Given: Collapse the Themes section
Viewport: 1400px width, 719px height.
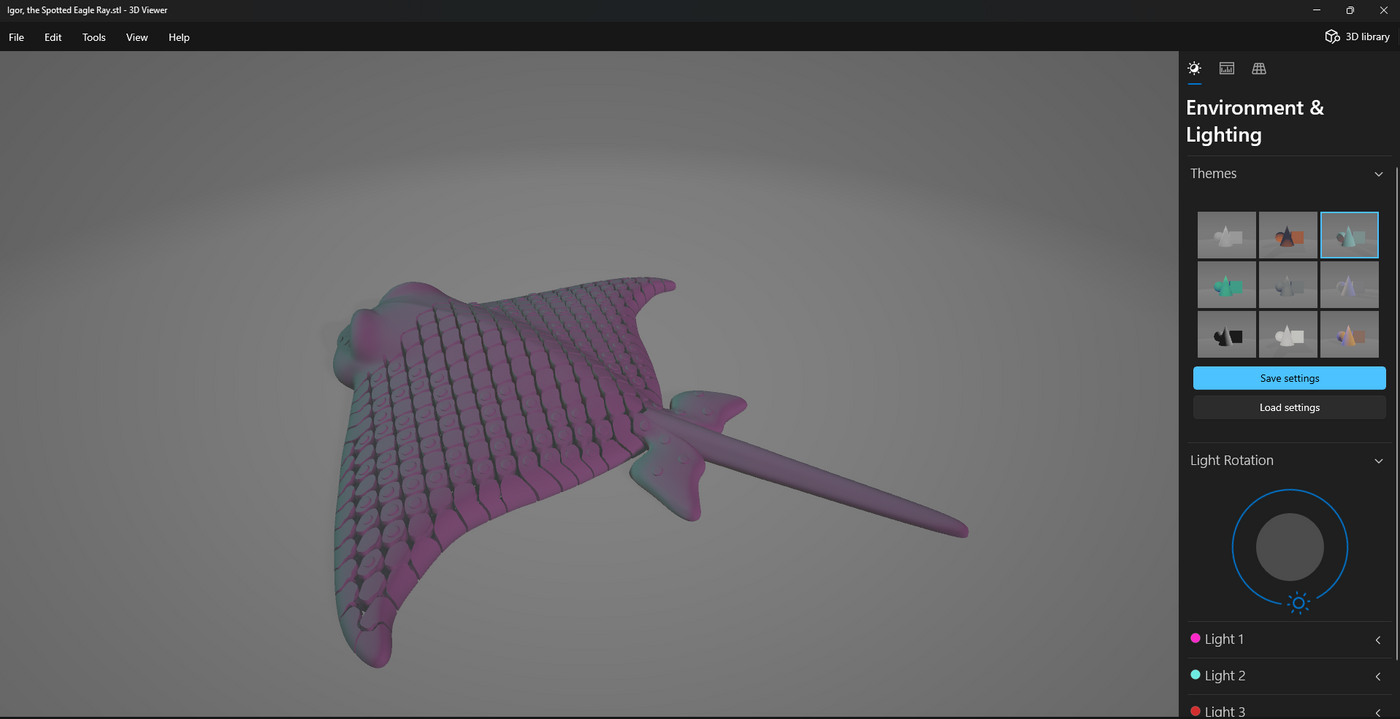Looking at the screenshot, I should coord(1378,173).
